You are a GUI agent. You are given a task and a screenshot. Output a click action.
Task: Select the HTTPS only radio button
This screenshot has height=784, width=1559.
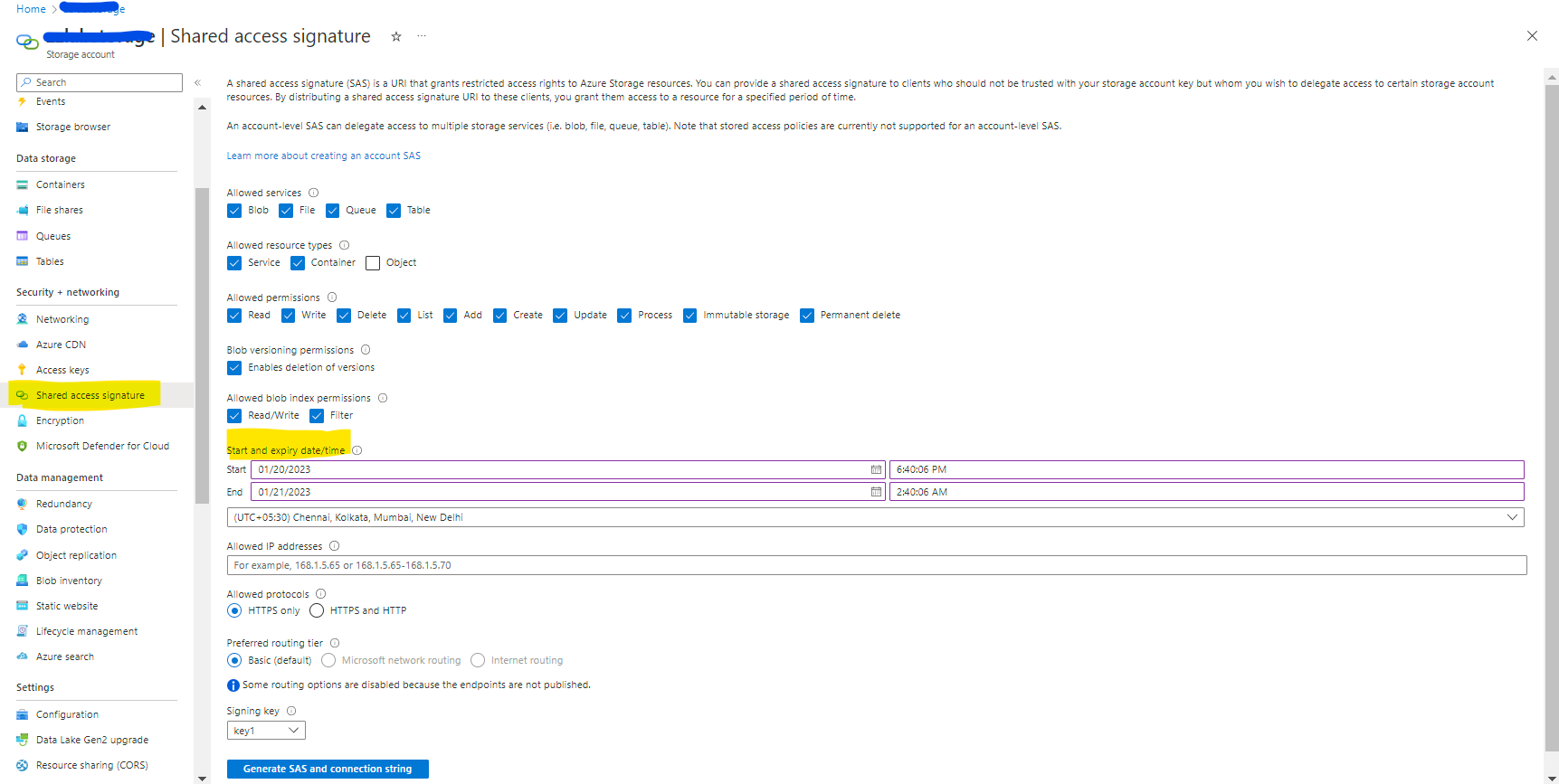(234, 610)
